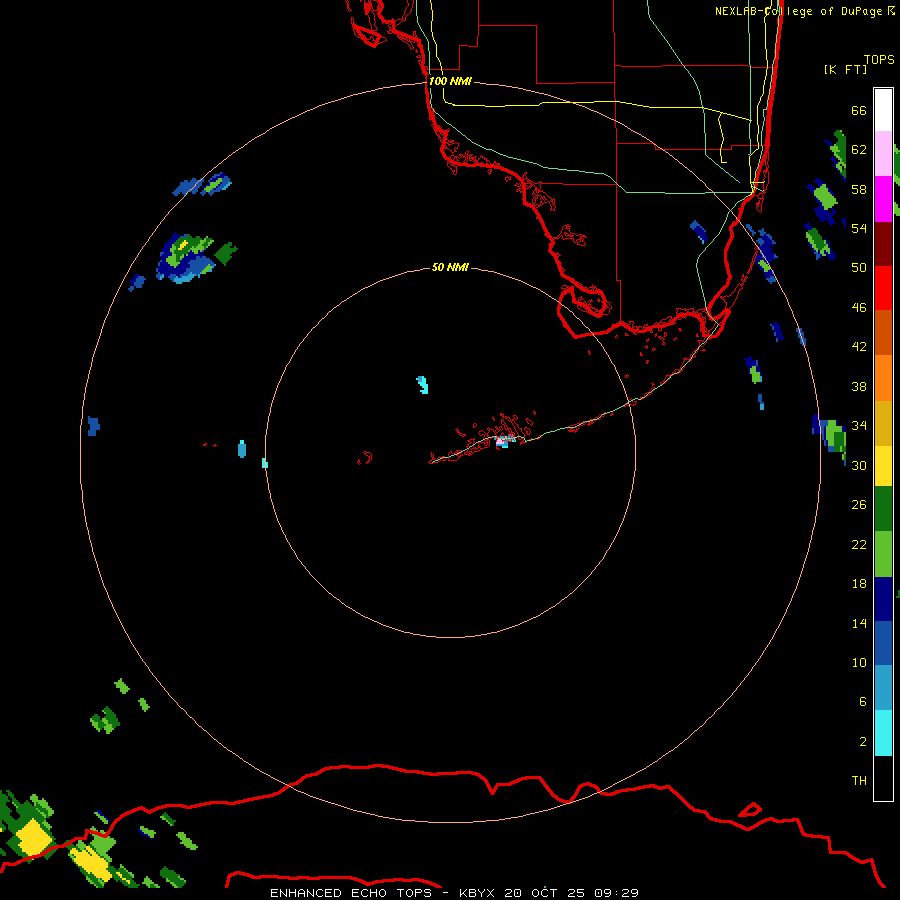Click the 46 legend value
Screen dimensions: 900x900
(x=859, y=308)
